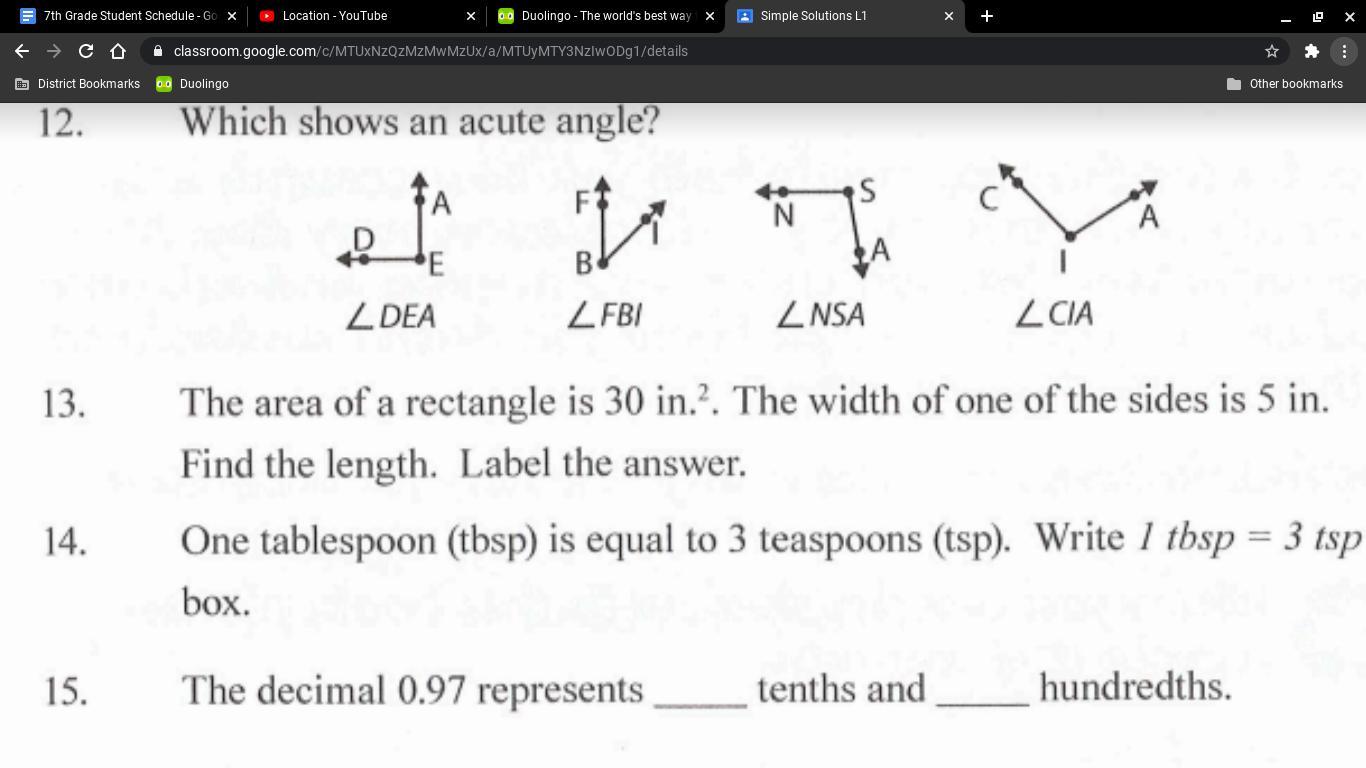Close the Location - YouTube tab
The height and width of the screenshot is (768, 1366).
471,16
